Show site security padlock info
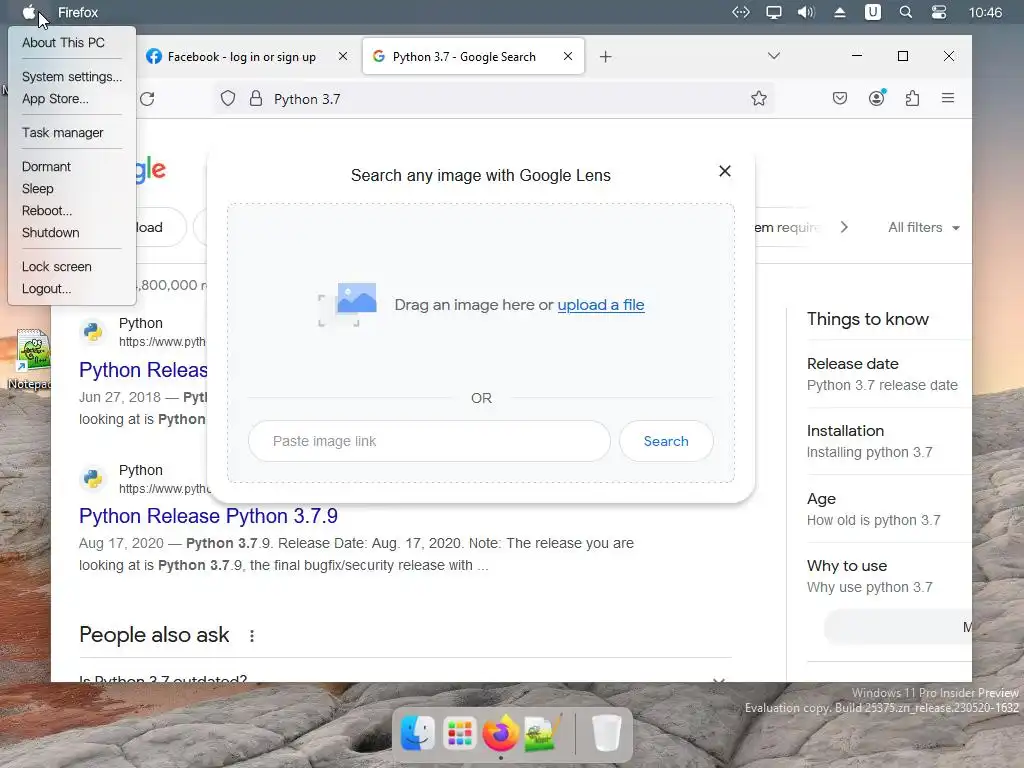The height and width of the screenshot is (768, 1024). click(x=256, y=99)
